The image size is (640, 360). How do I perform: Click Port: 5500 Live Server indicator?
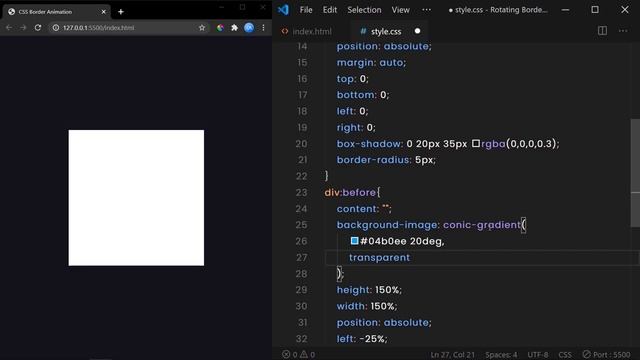(x=607, y=354)
